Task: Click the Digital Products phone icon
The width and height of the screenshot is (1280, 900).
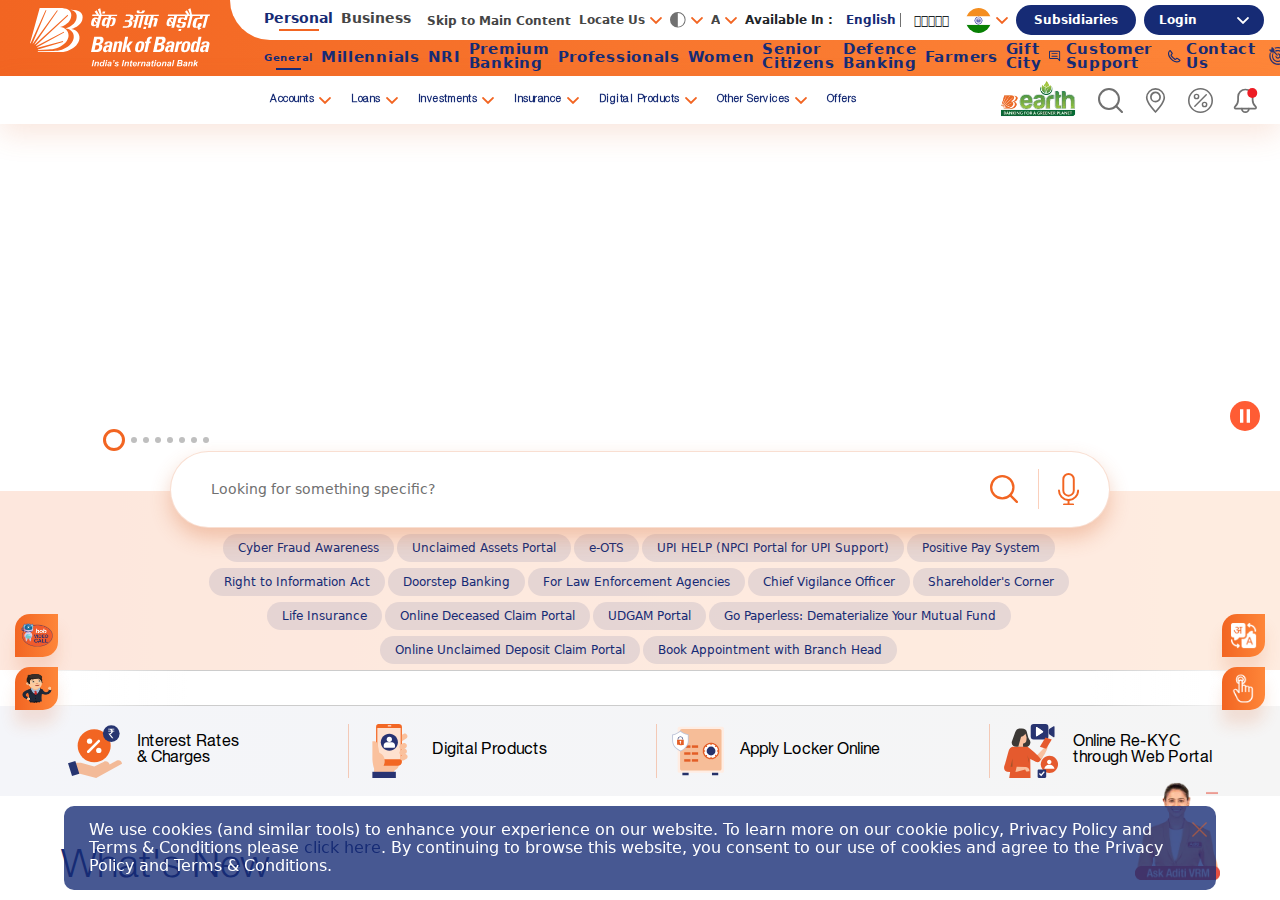Action: point(389,750)
